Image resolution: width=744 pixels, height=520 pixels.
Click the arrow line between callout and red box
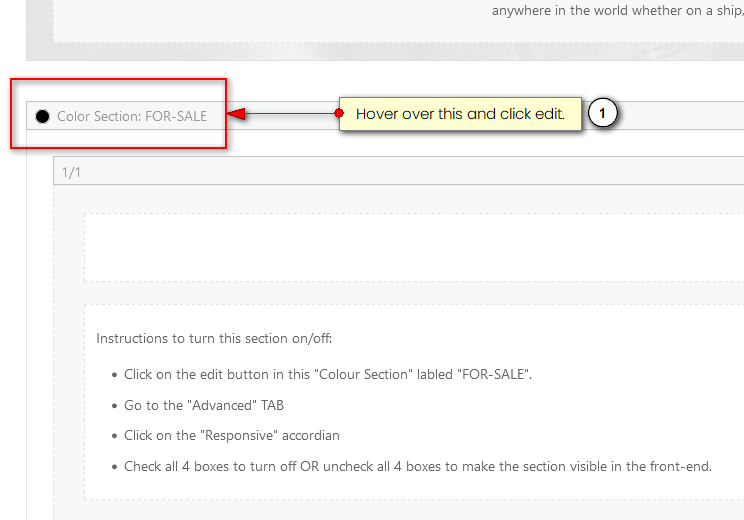(x=290, y=114)
